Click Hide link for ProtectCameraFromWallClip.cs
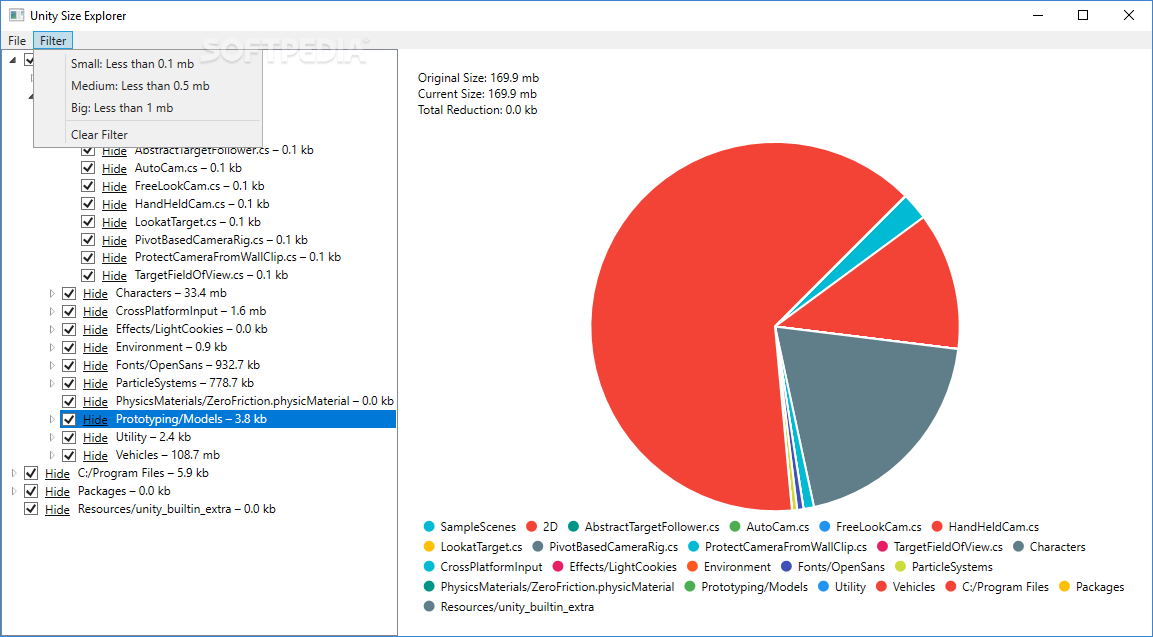This screenshot has width=1153, height=637. tap(114, 257)
